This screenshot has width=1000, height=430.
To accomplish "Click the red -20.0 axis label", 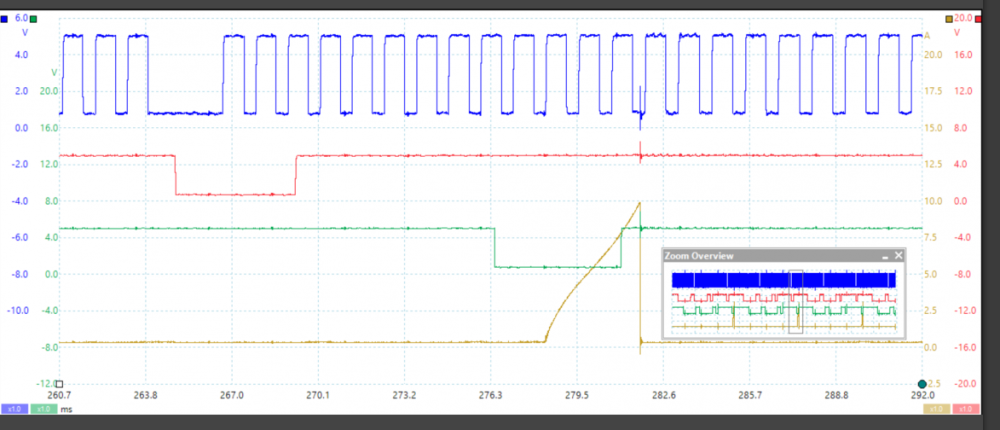I will pos(964,384).
